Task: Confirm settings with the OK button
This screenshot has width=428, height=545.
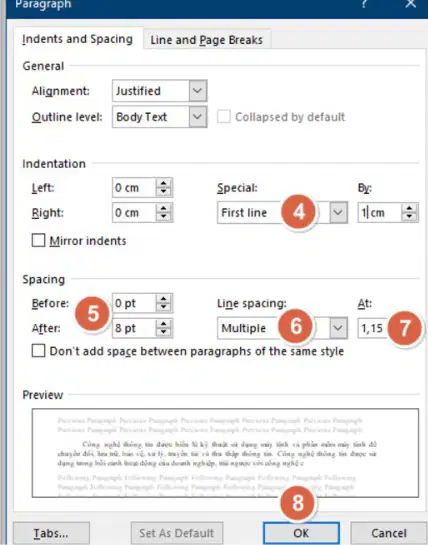Action: pyautogui.click(x=301, y=532)
